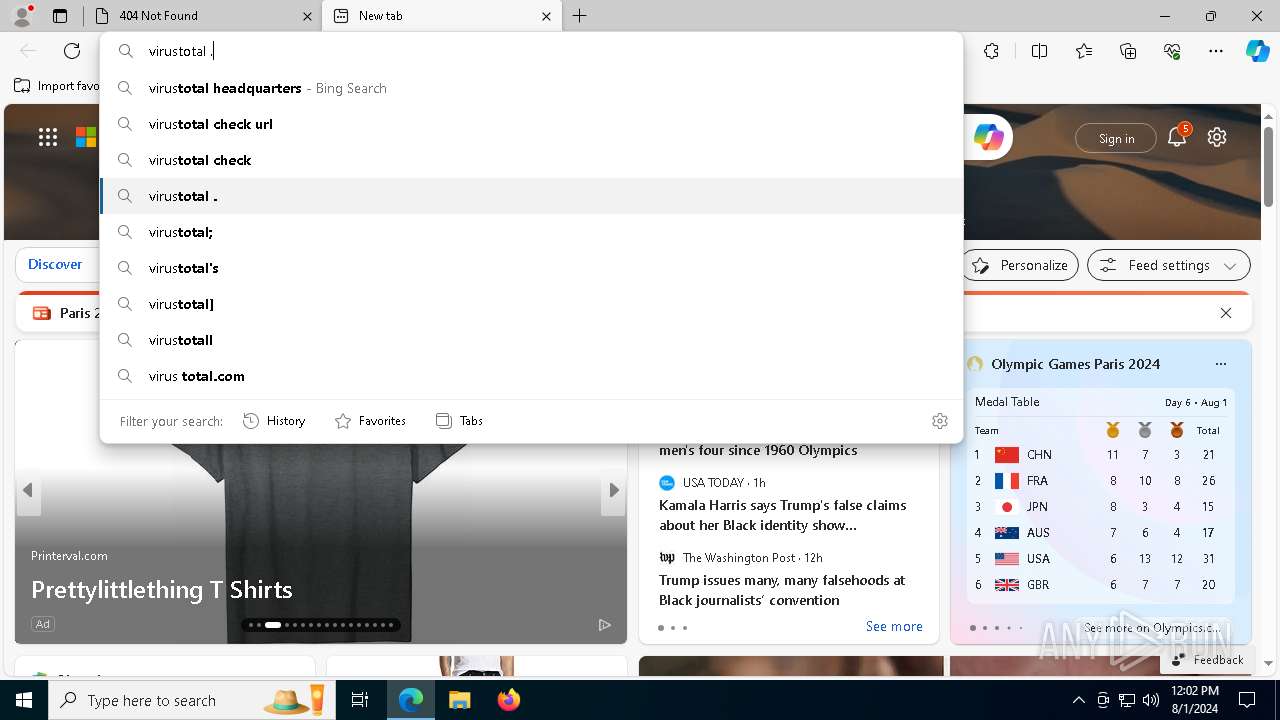The height and width of the screenshot is (720, 1280).
Task: Show next ad slide arrow
Action: click(x=614, y=490)
